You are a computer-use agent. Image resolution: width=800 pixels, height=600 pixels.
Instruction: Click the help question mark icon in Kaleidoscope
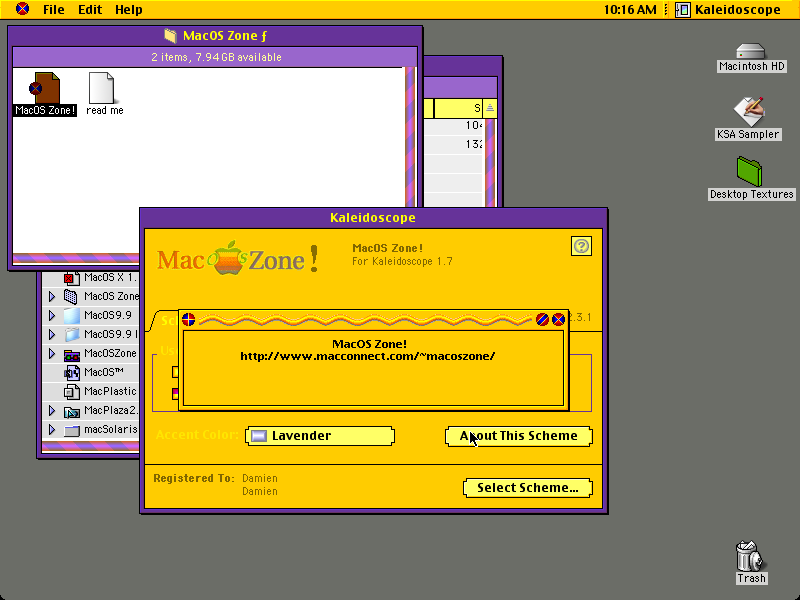(x=582, y=246)
